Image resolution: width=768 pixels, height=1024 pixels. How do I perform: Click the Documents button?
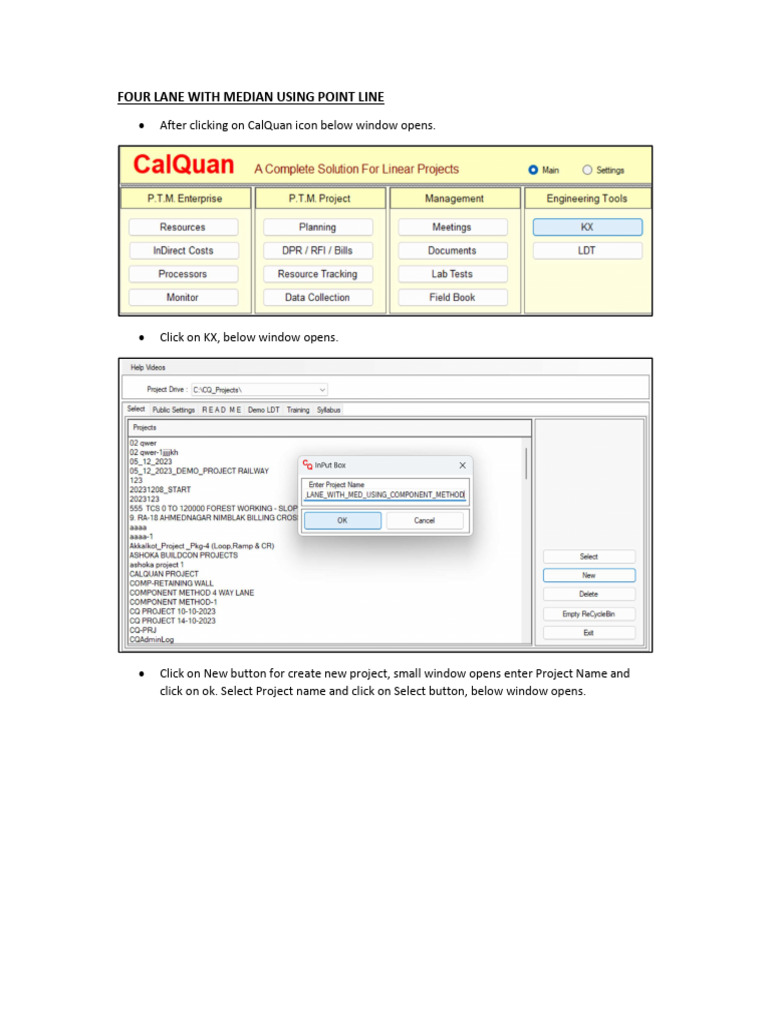tap(452, 251)
